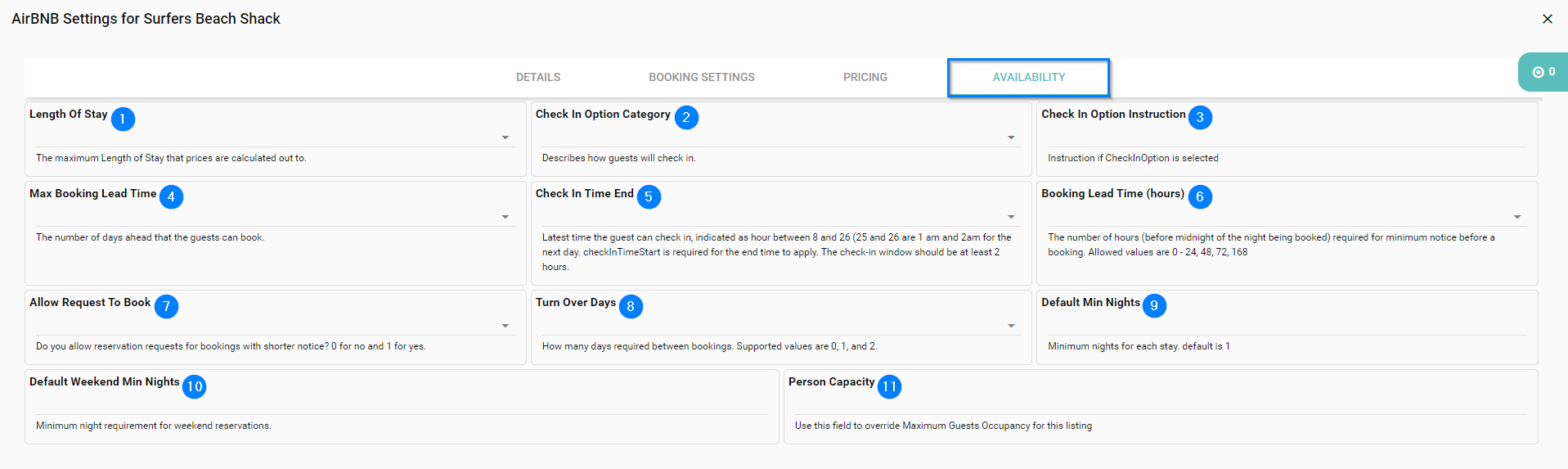Open the Max Booking Lead Time dropdown
1568x469 pixels.
pos(505,217)
